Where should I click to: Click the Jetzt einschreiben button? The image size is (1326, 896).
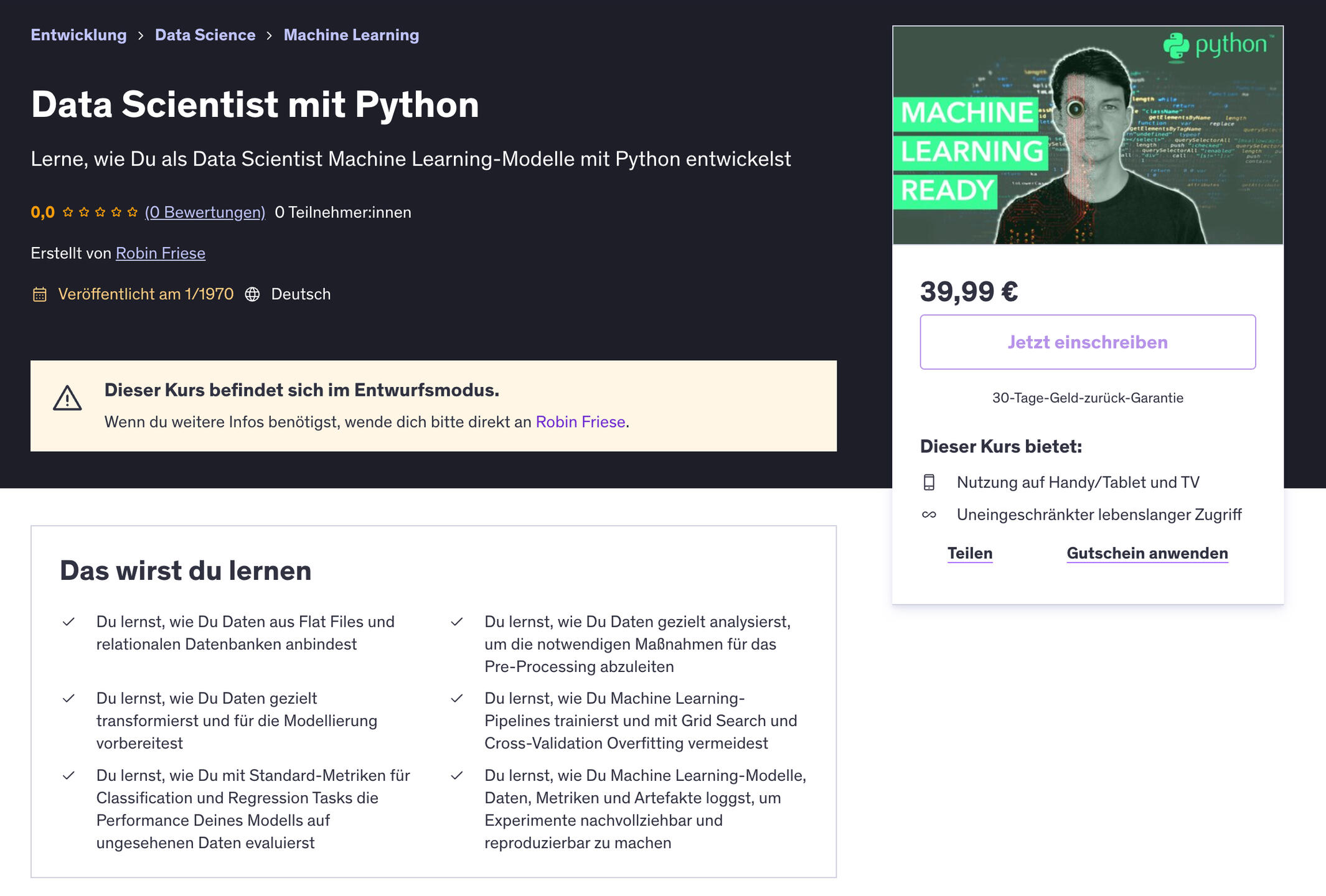point(1087,342)
